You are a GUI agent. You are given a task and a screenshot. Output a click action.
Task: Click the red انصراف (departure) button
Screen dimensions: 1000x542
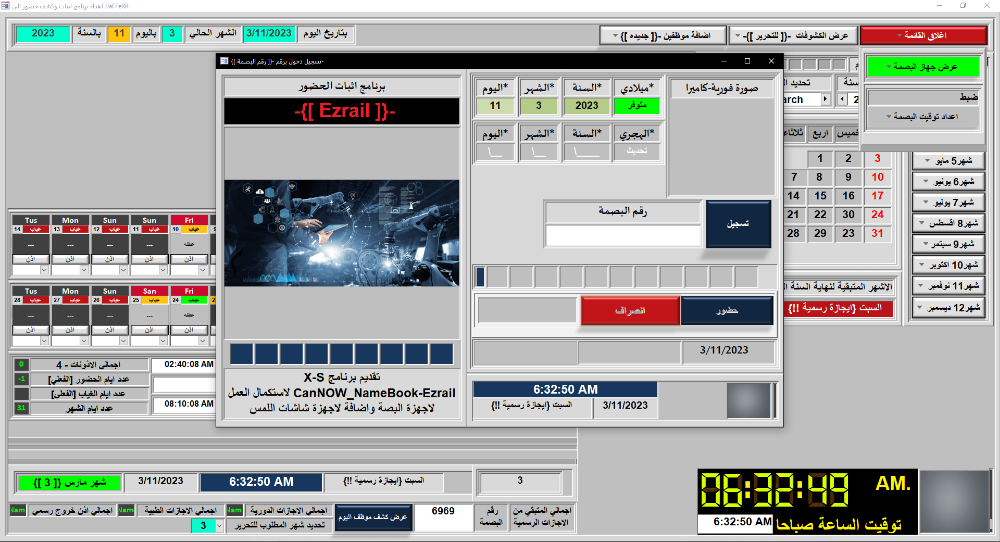pyautogui.click(x=629, y=311)
